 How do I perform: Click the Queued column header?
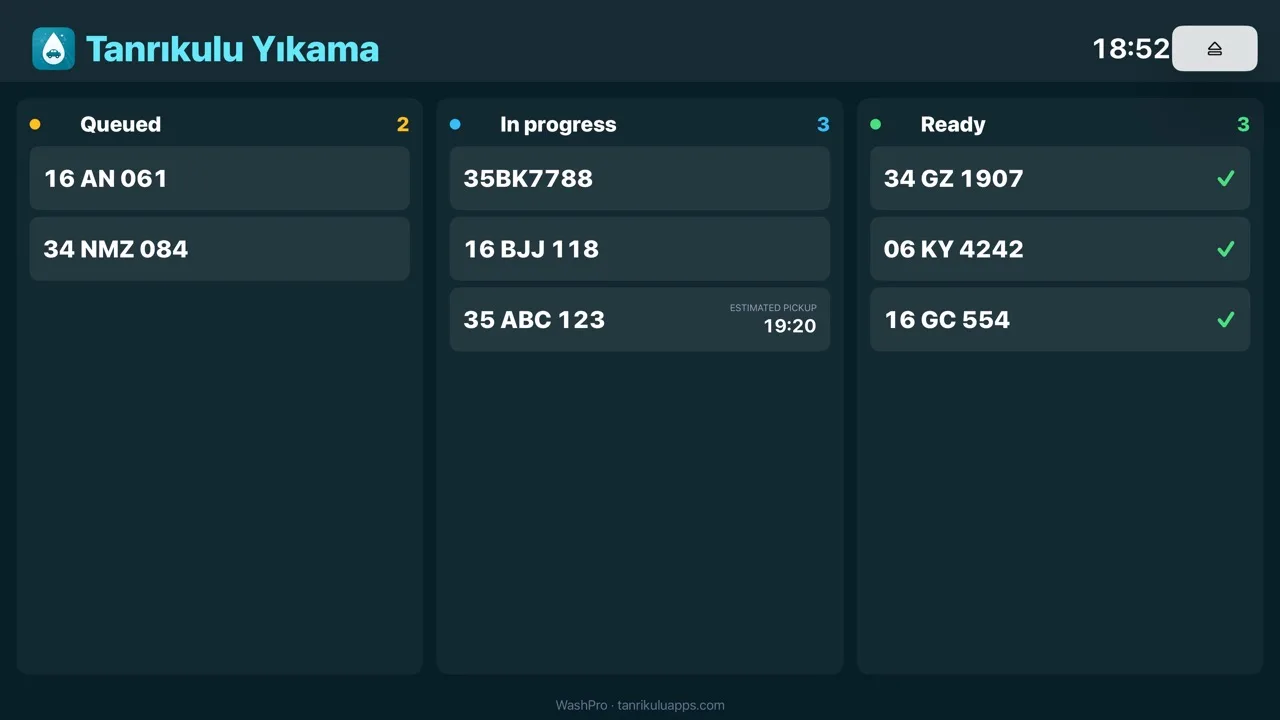(x=120, y=125)
